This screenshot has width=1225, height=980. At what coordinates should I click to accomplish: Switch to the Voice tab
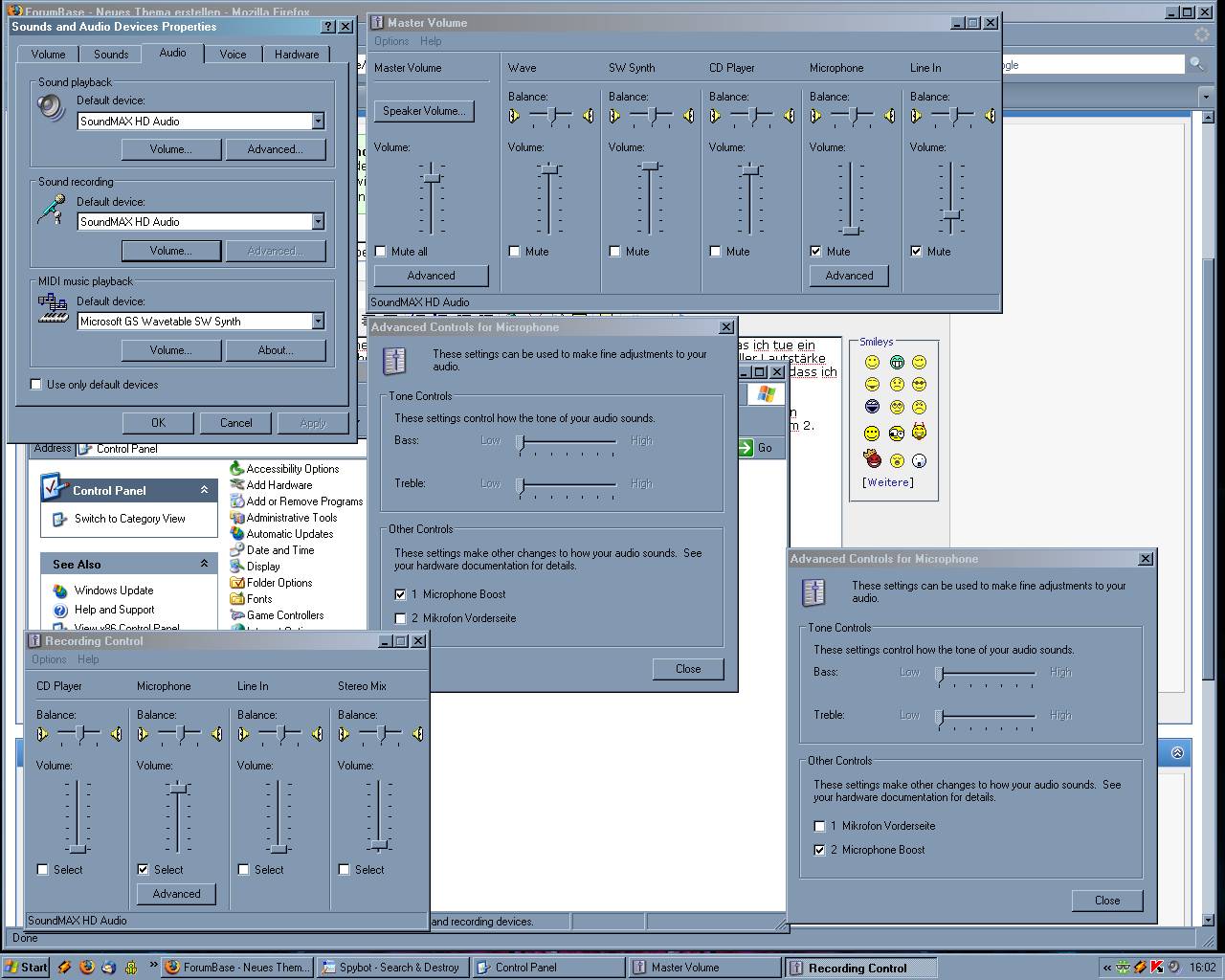point(233,55)
